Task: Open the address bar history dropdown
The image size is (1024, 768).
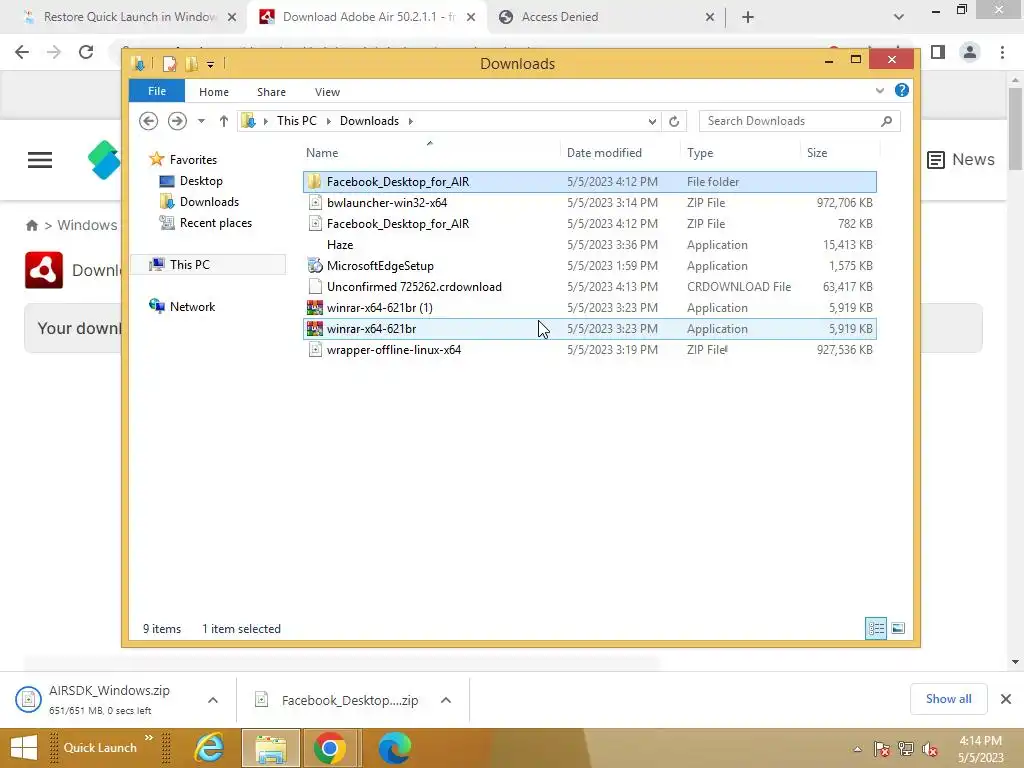Action: [x=652, y=121]
